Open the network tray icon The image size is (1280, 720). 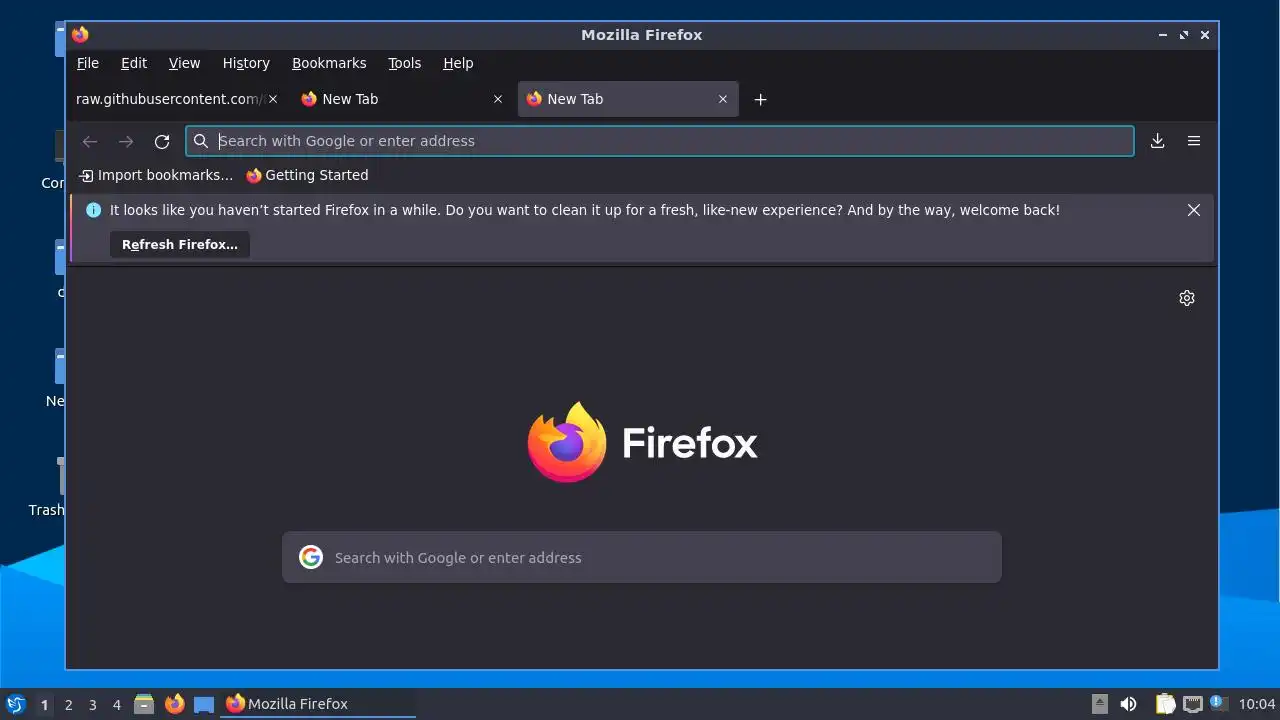pyautogui.click(x=1192, y=704)
